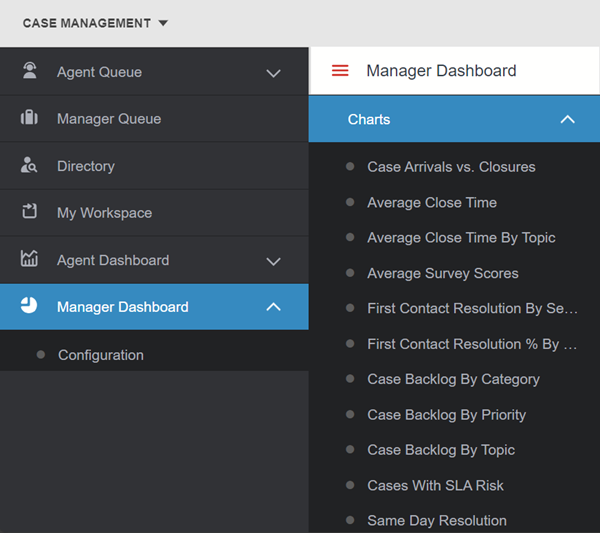Click the Directory person-search icon
The image size is (600, 533).
click(x=29, y=165)
